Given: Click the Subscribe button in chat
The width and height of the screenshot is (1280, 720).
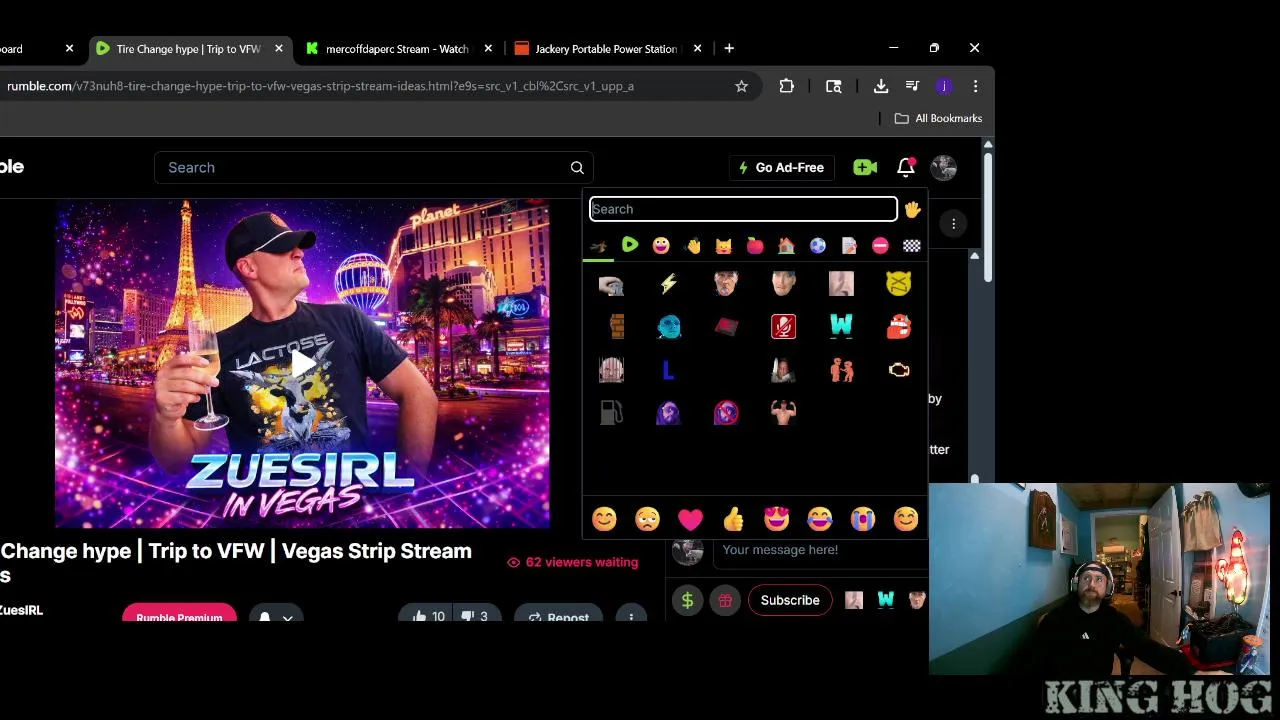Looking at the screenshot, I should point(790,600).
